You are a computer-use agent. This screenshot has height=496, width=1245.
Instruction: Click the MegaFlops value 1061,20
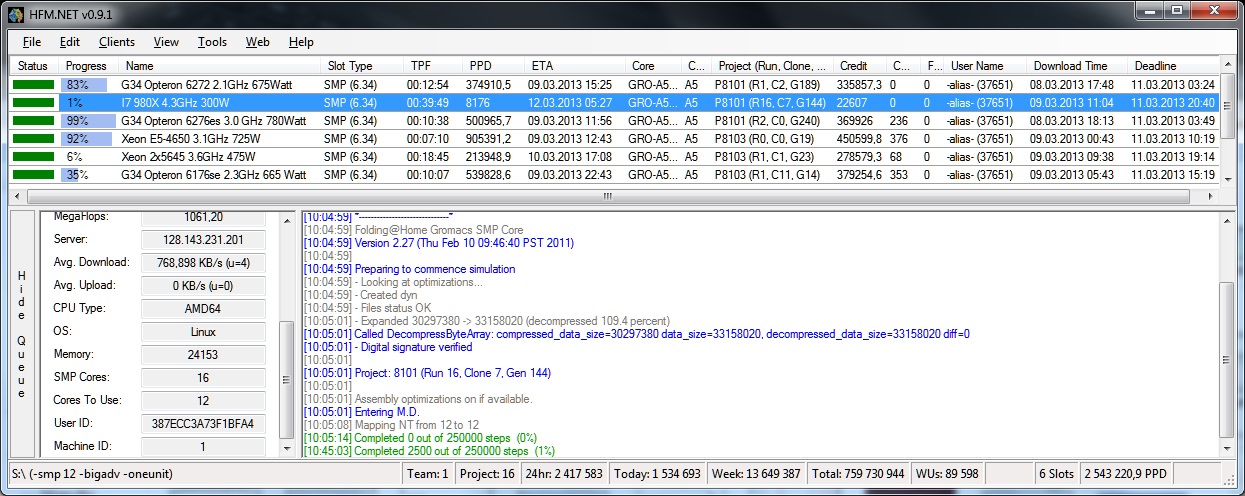click(202, 216)
